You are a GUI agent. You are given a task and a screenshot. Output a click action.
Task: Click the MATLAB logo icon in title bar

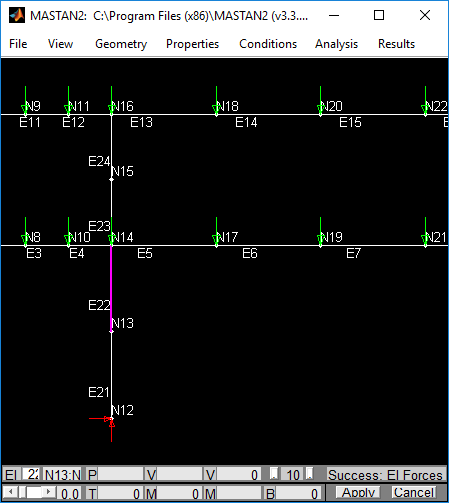[17, 15]
